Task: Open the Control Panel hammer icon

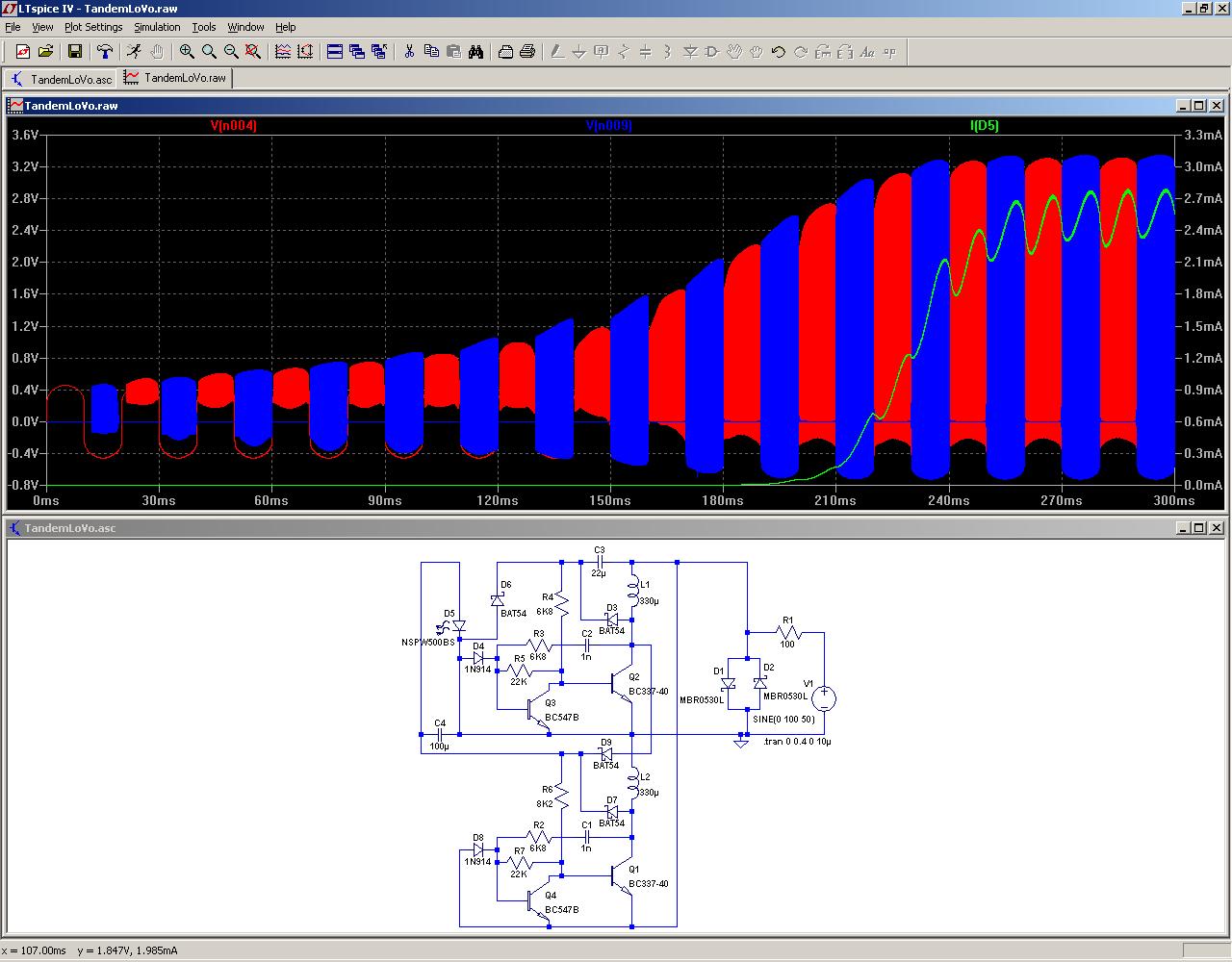Action: coord(105,52)
